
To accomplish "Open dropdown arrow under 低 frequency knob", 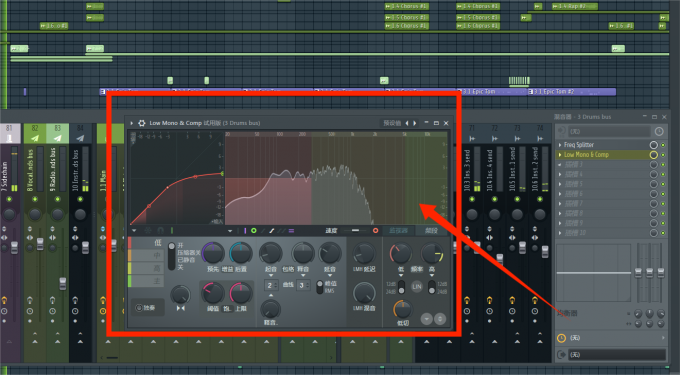I will [x=401, y=276].
